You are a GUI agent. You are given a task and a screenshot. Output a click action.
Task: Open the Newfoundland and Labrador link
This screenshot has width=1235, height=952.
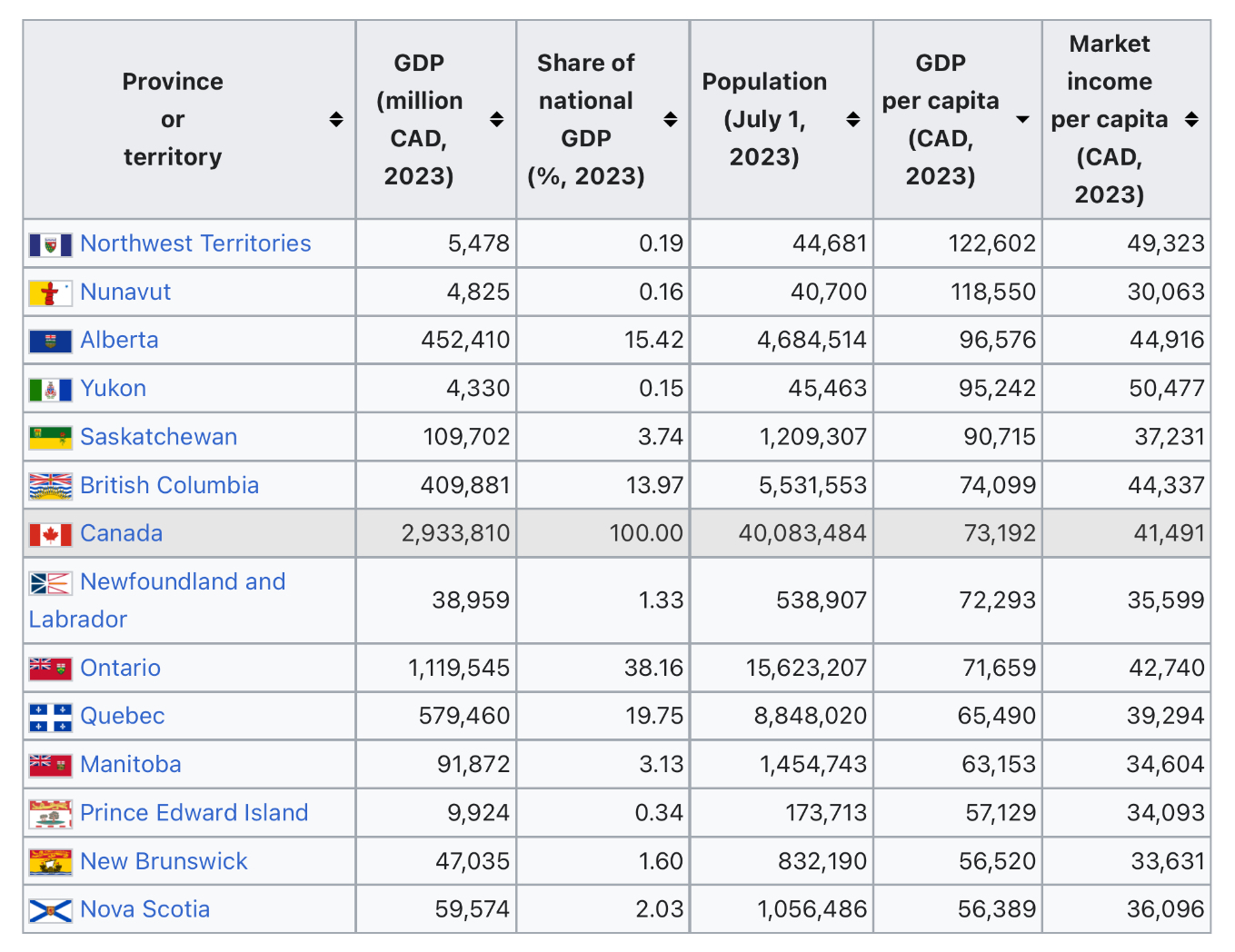tap(157, 600)
